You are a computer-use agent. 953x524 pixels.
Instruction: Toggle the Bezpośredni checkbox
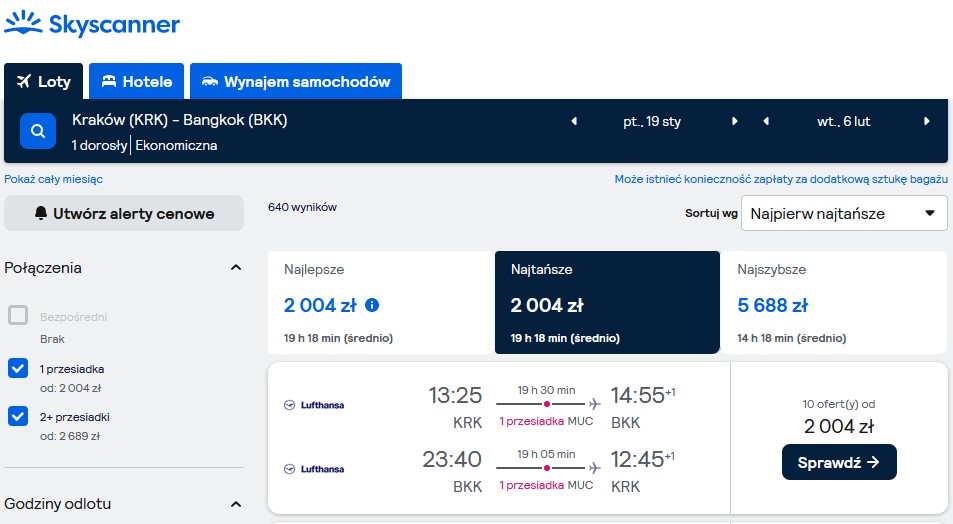pyautogui.click(x=18, y=315)
